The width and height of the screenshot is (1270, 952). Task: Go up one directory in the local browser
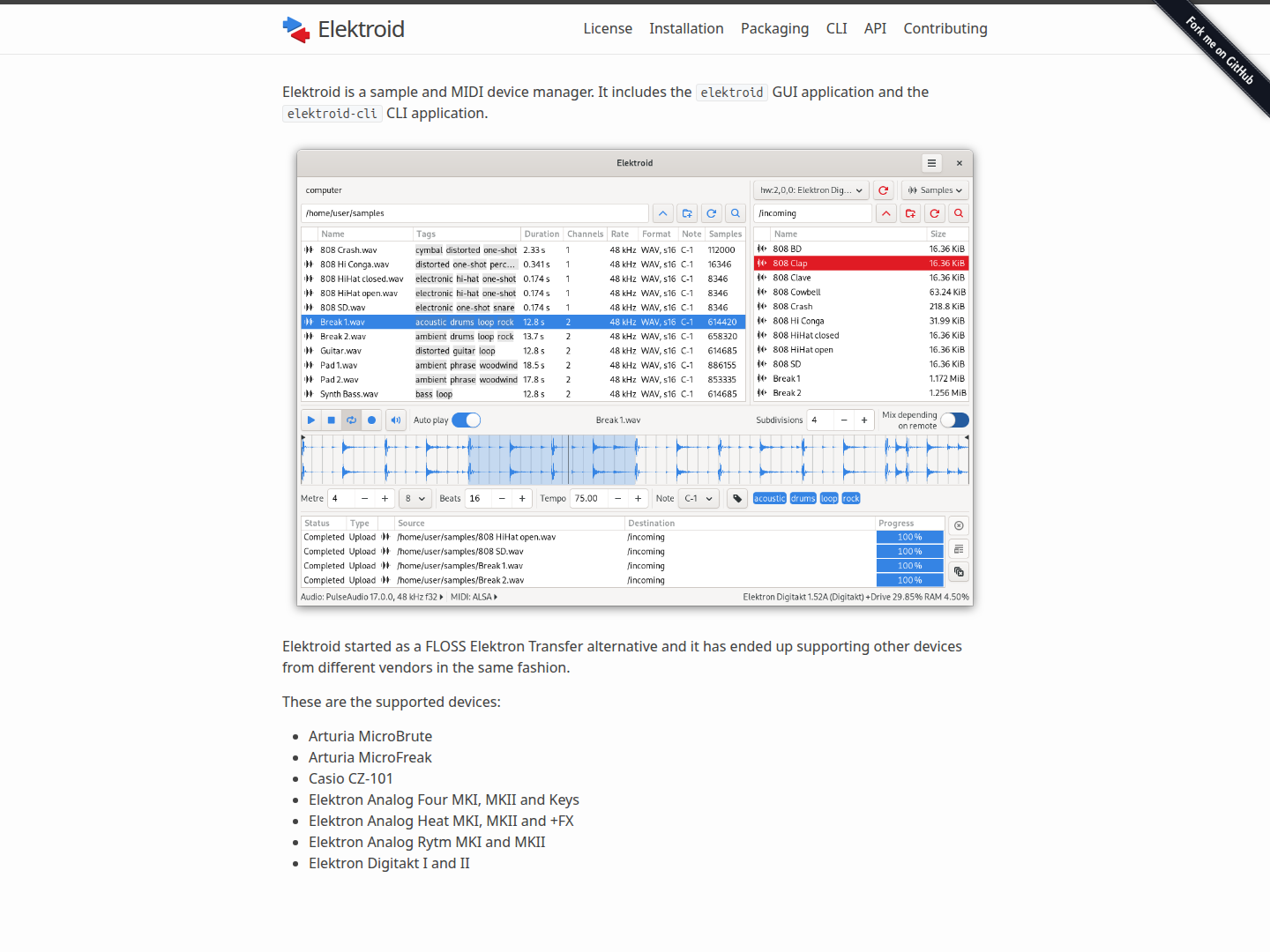(x=663, y=213)
